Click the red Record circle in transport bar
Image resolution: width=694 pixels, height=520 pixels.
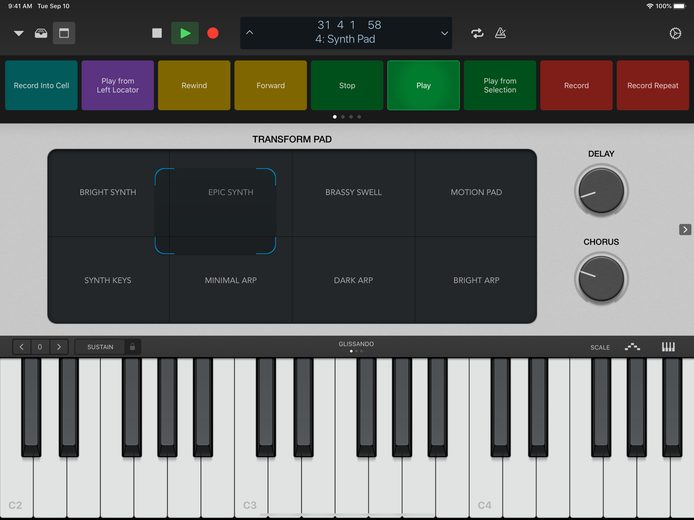point(213,33)
